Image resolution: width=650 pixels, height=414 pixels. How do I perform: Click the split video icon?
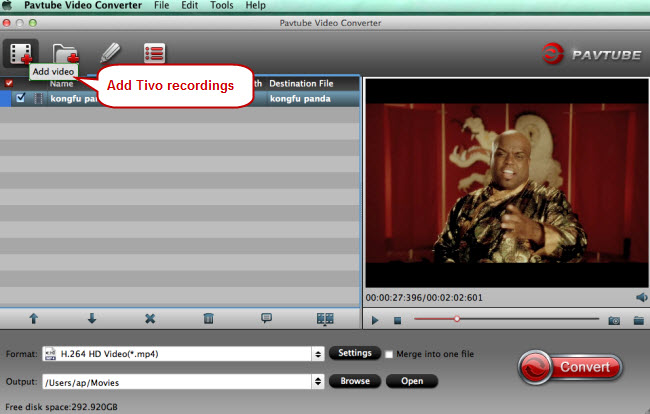(325, 319)
